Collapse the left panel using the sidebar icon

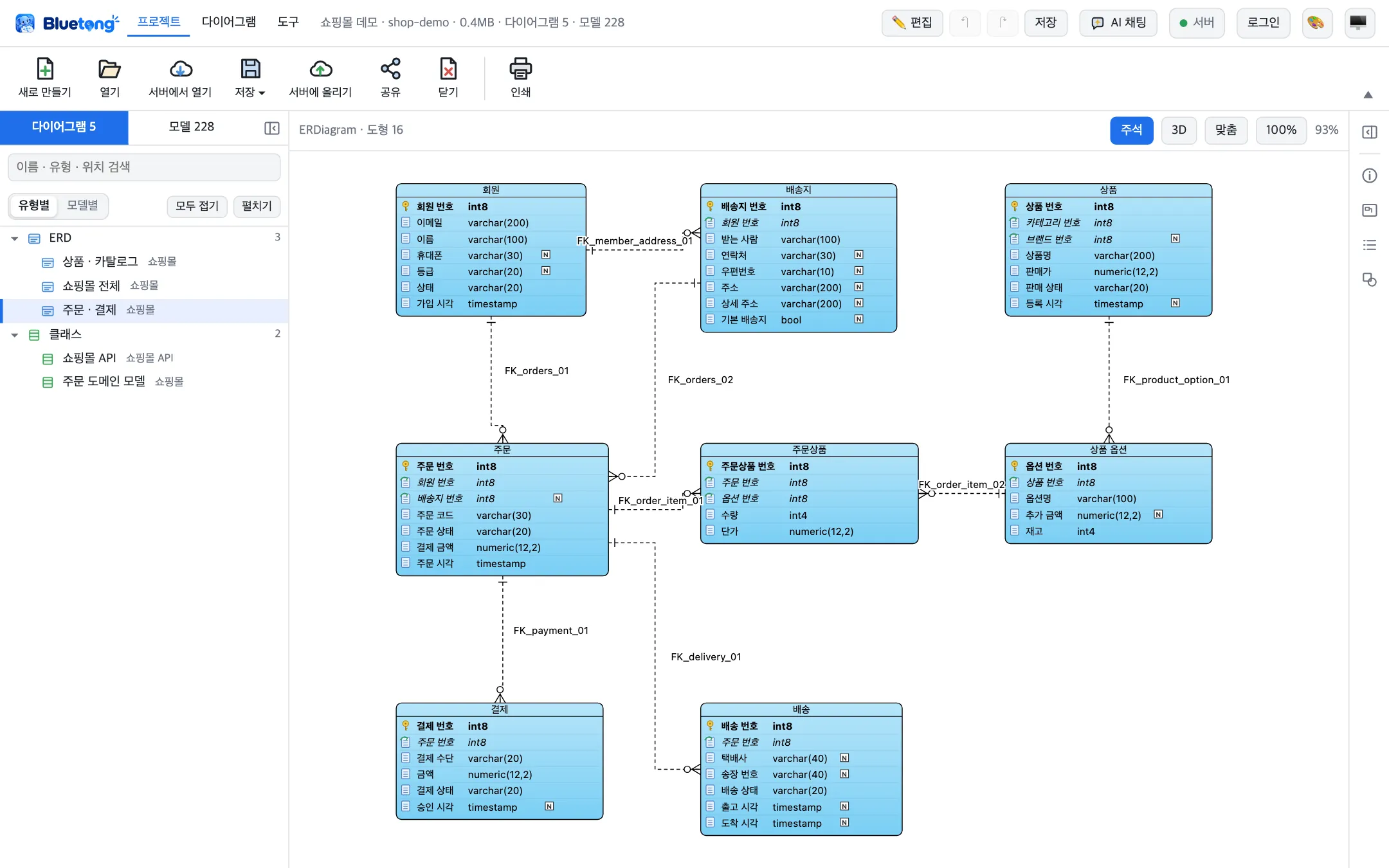(x=272, y=128)
